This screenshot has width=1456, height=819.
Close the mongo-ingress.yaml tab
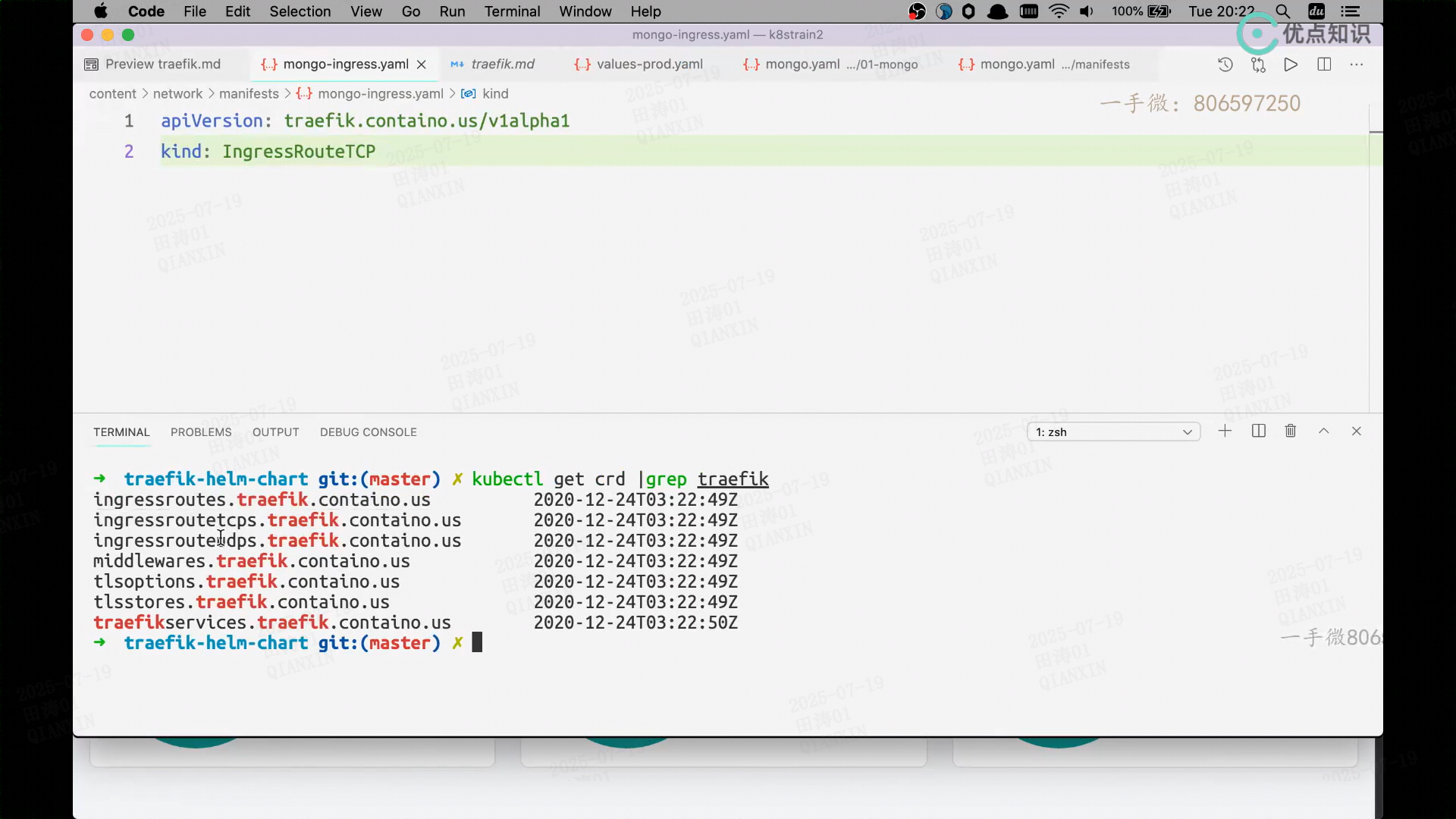point(422,64)
